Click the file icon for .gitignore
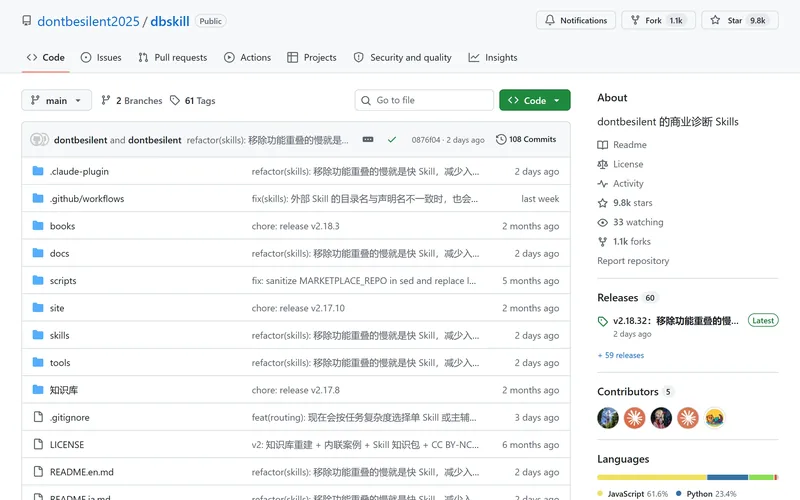Viewport: 800px width, 500px height. point(38,417)
